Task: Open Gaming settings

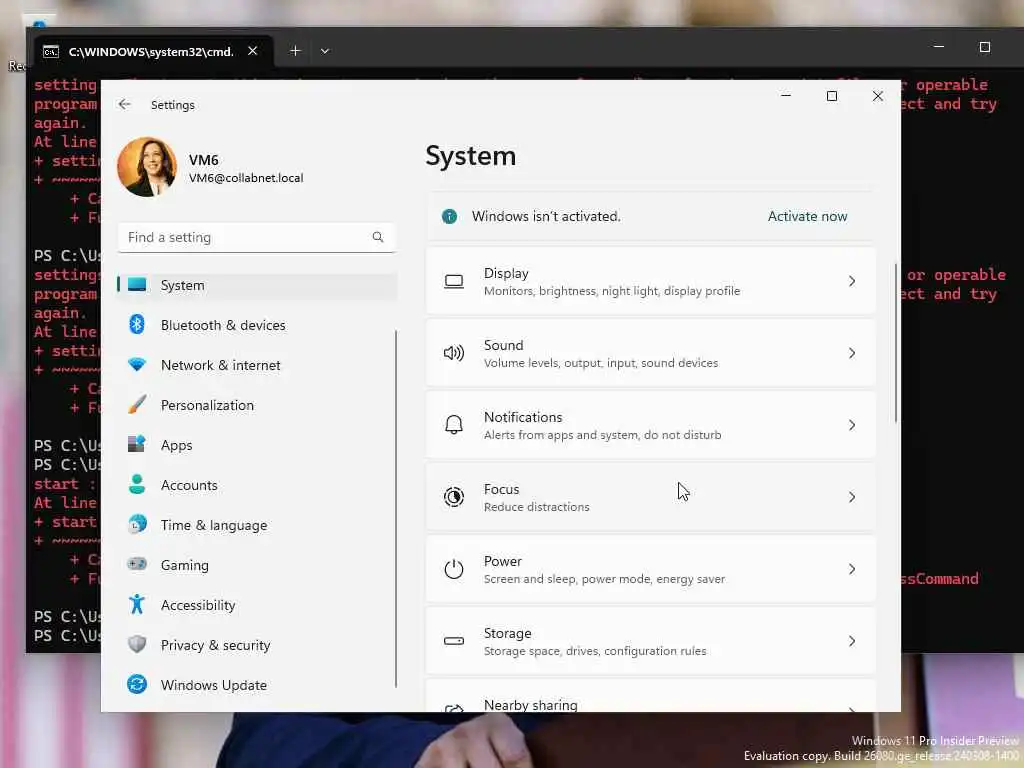Action: 257,565
